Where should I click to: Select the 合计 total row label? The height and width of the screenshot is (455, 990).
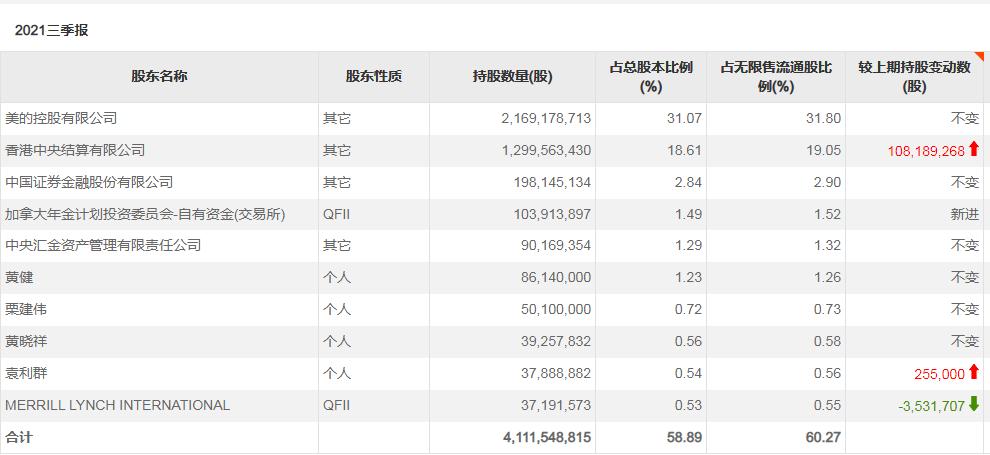[x=19, y=437]
